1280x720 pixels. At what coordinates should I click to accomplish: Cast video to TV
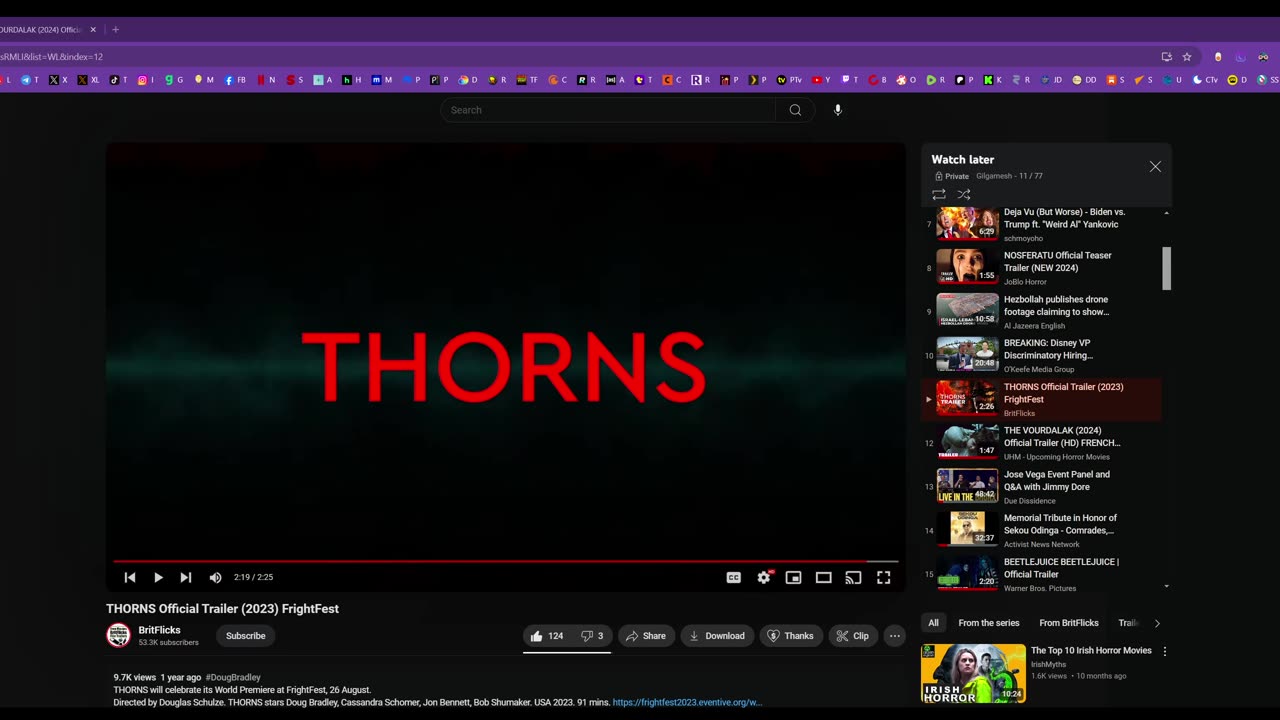click(x=853, y=577)
